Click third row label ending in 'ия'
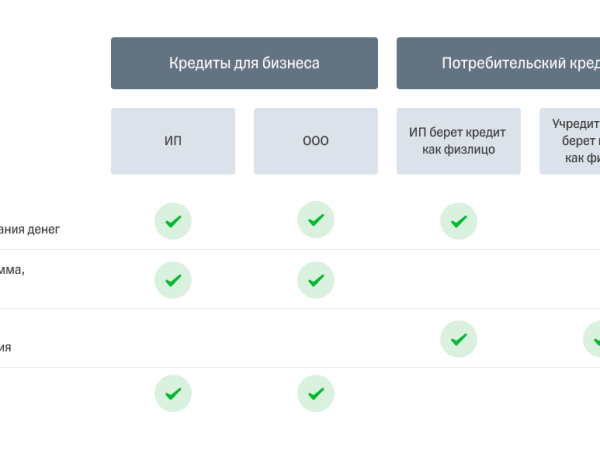 6,347
